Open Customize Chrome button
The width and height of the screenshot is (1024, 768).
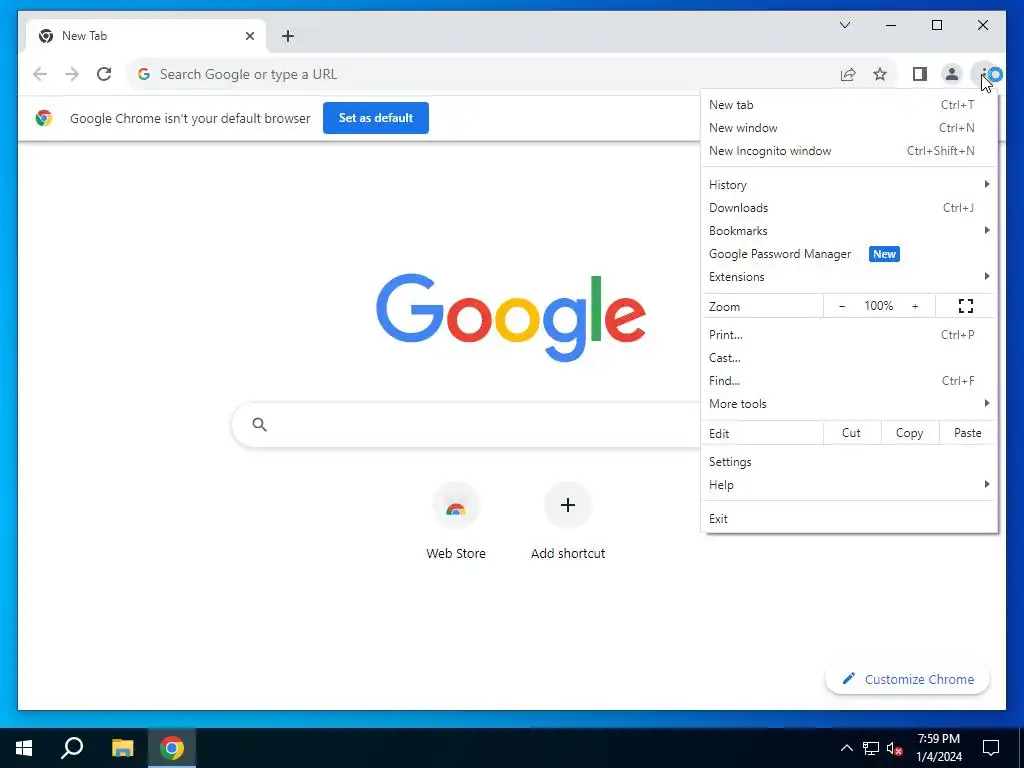[907, 679]
